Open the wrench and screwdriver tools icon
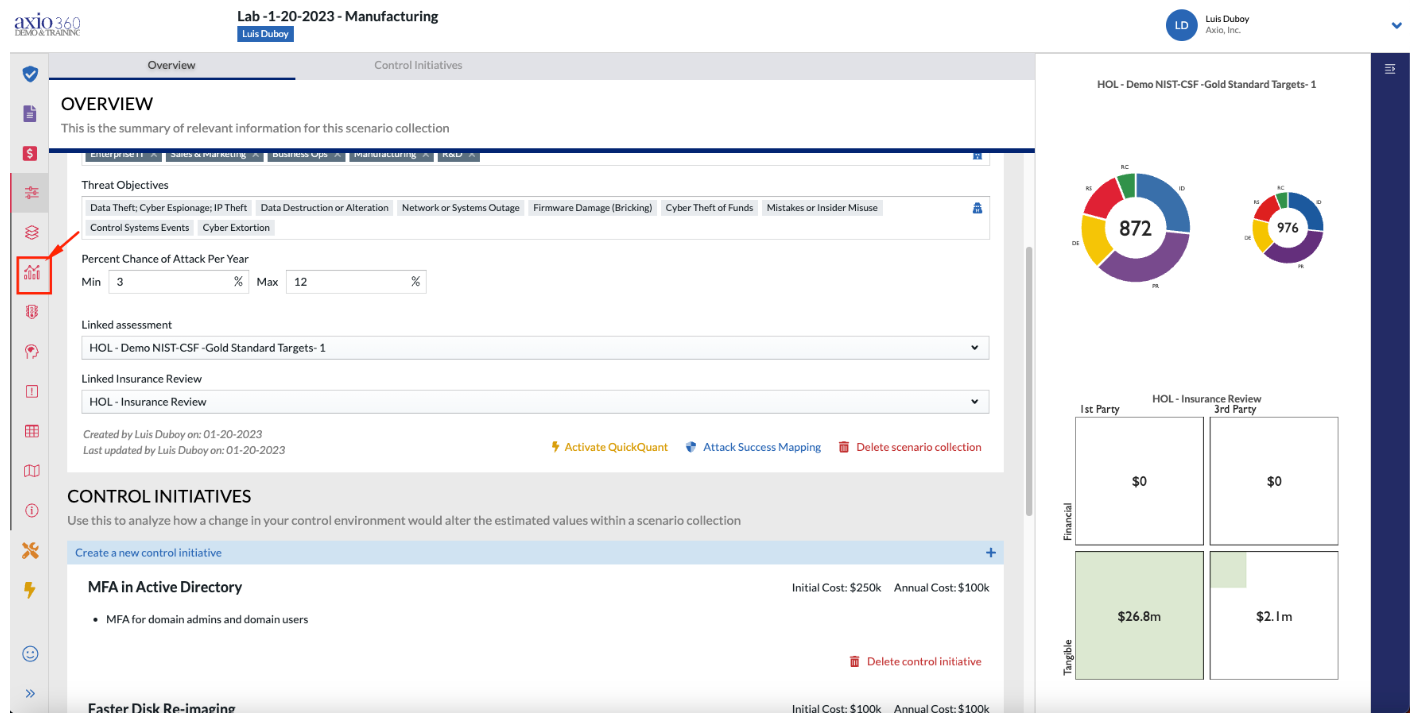The width and height of the screenshot is (1416, 724). click(x=30, y=550)
